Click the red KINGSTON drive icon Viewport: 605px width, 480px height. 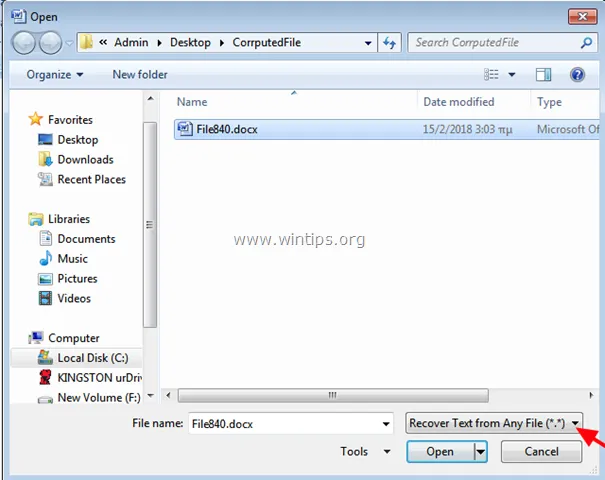(45, 377)
